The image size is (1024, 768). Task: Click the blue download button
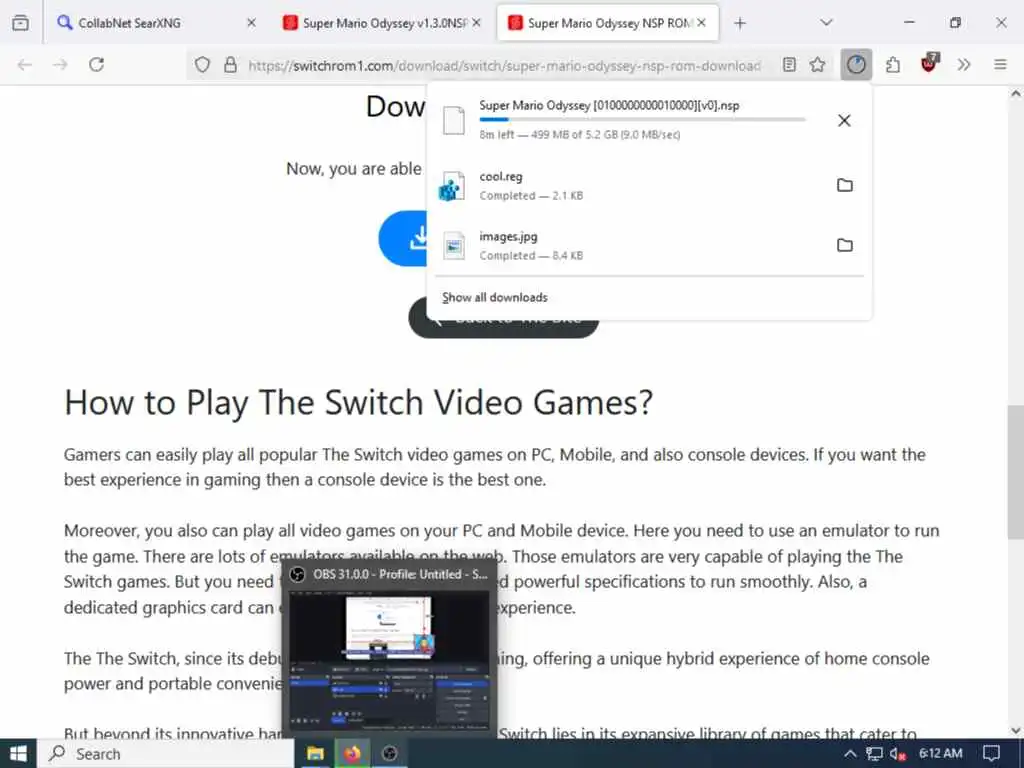pyautogui.click(x=402, y=238)
